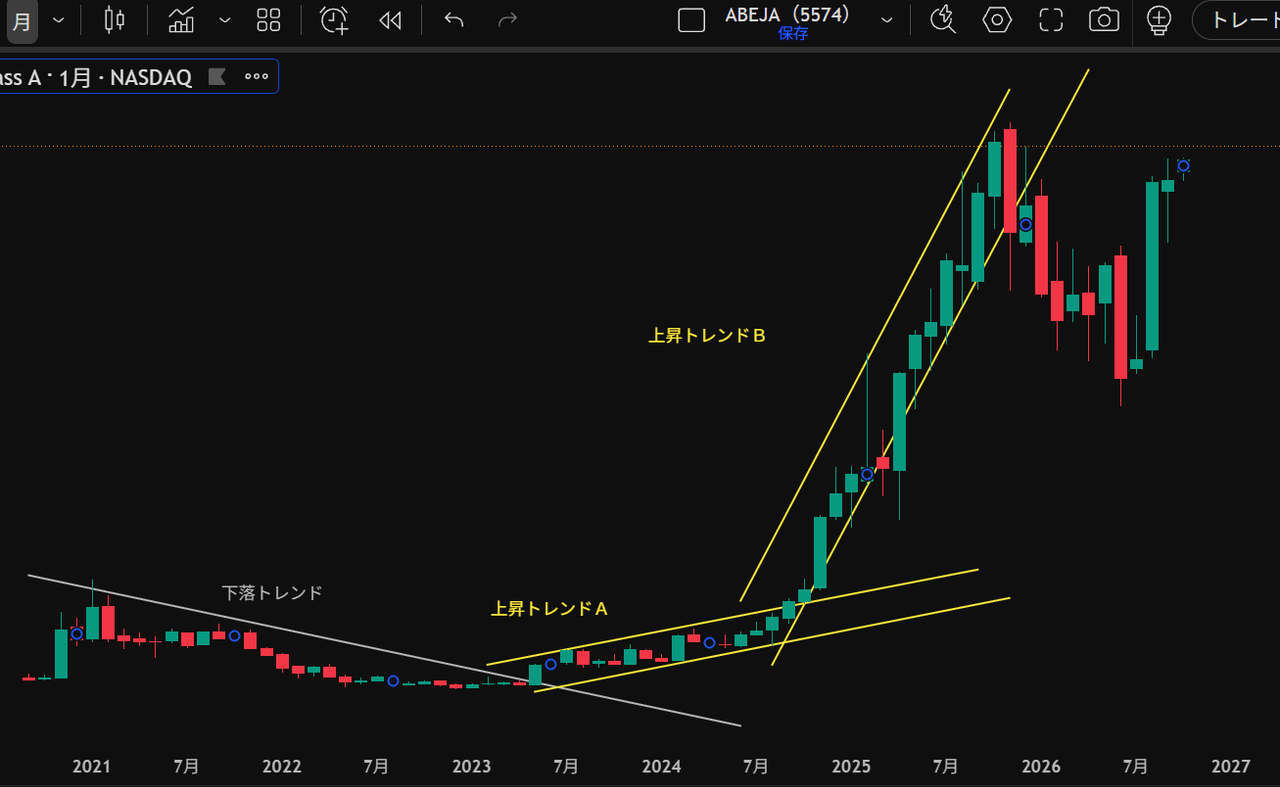Click the flag icon in the symbol legend
1280x787 pixels.
217,77
